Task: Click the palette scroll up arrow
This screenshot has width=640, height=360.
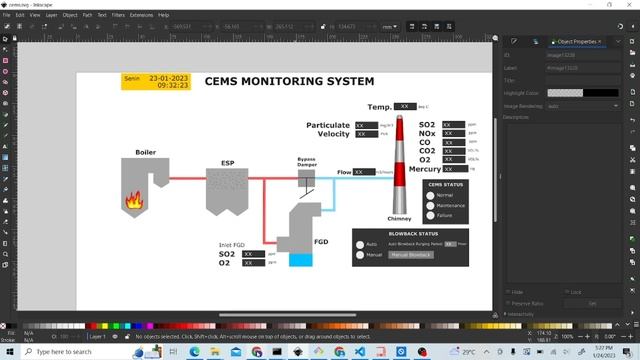Action: click(x=617, y=325)
